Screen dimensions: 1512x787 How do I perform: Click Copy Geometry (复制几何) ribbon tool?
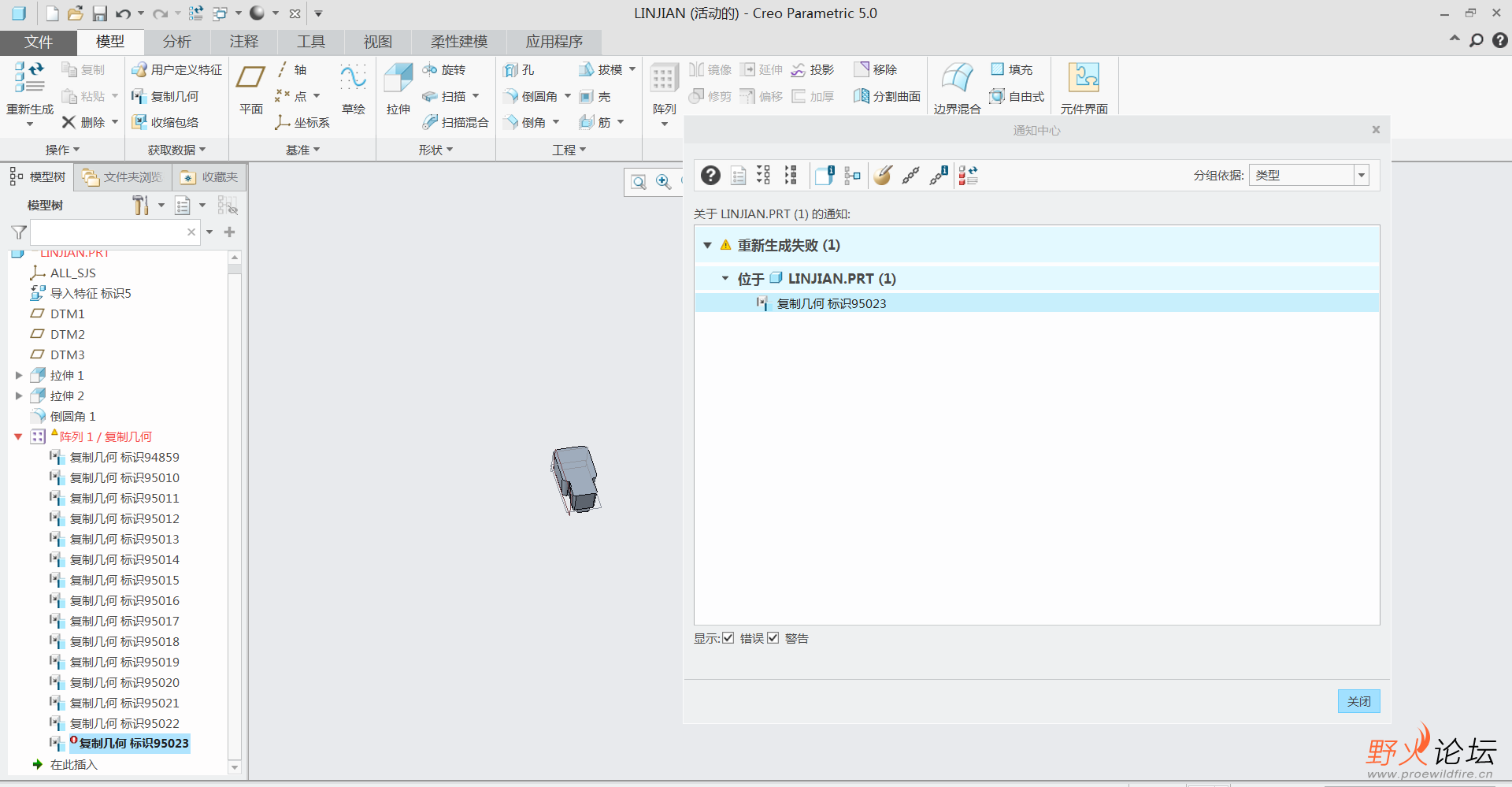coord(165,96)
